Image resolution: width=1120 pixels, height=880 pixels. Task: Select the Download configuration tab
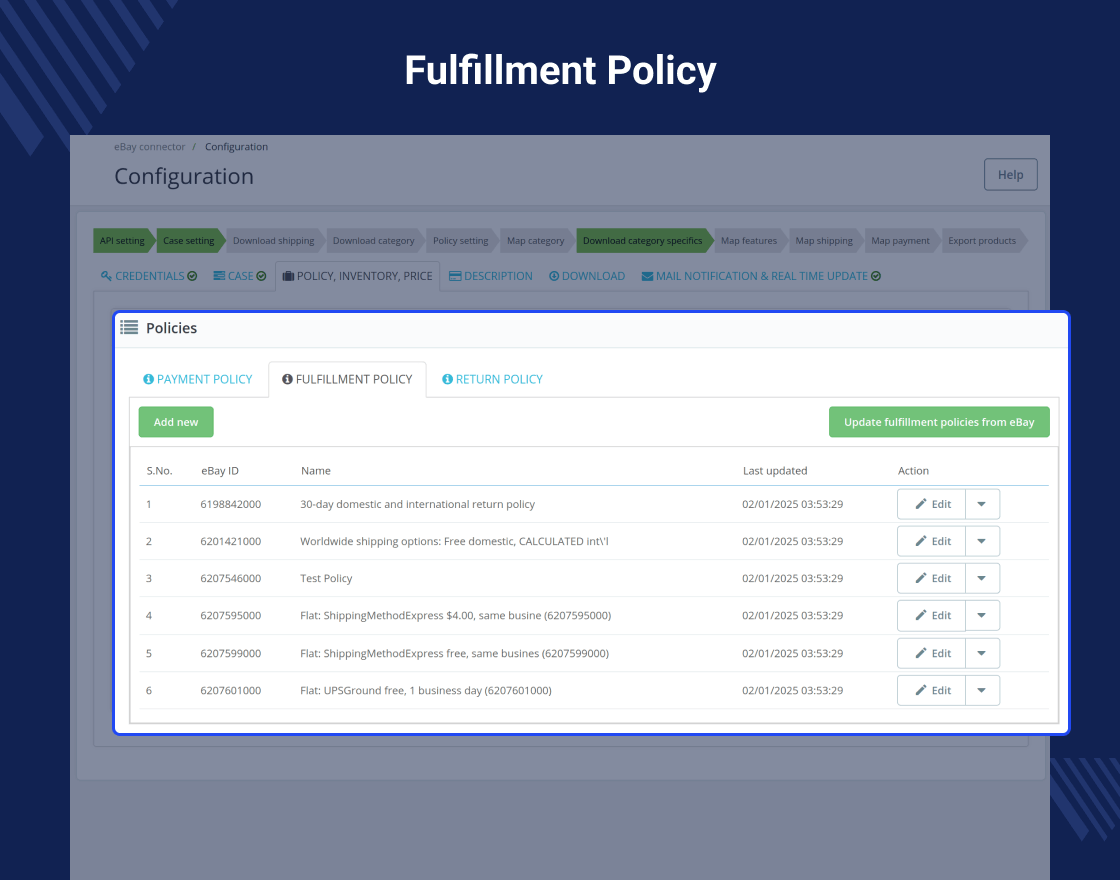click(x=587, y=276)
